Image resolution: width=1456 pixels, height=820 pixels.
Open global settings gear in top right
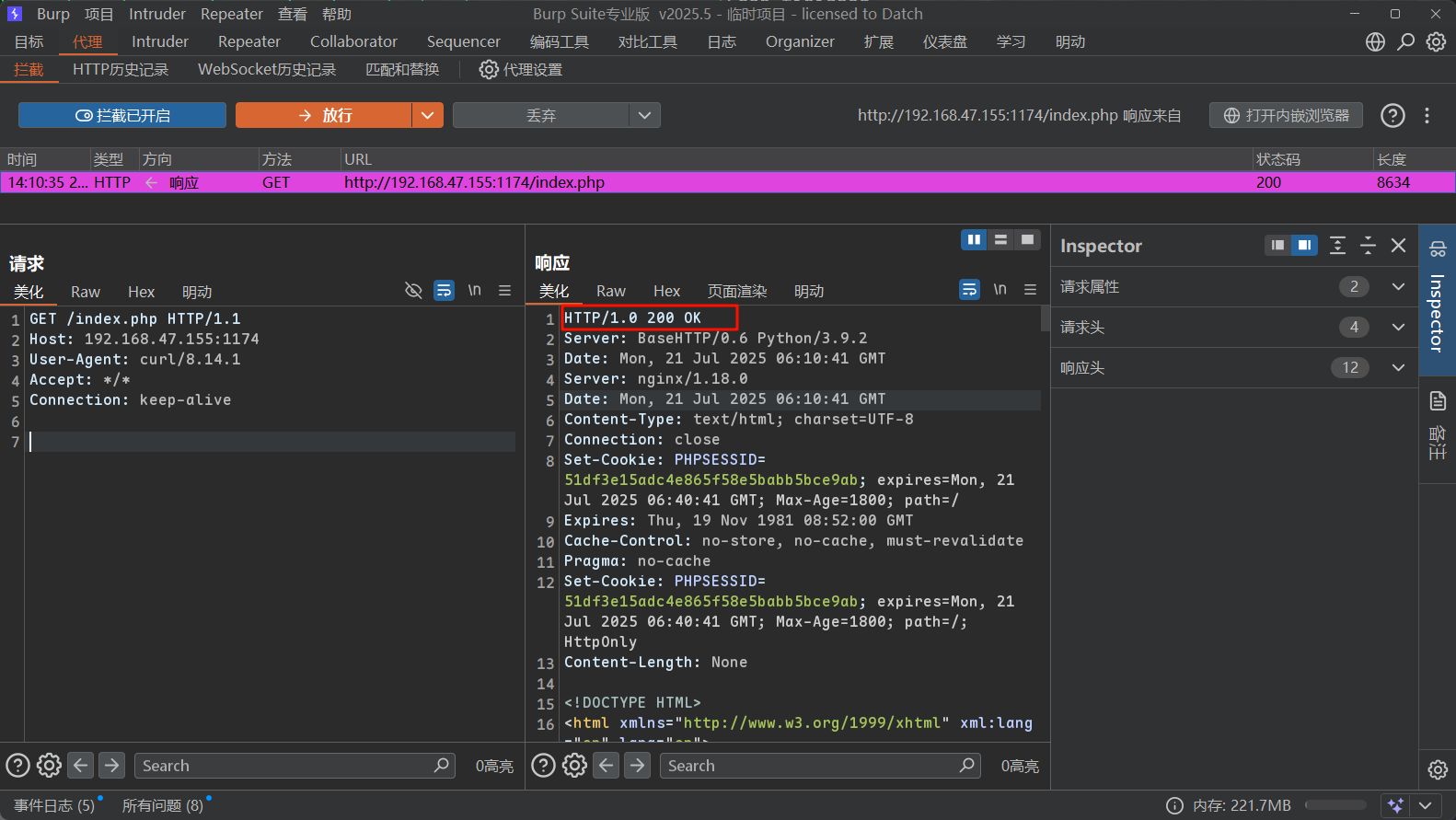[x=1436, y=41]
